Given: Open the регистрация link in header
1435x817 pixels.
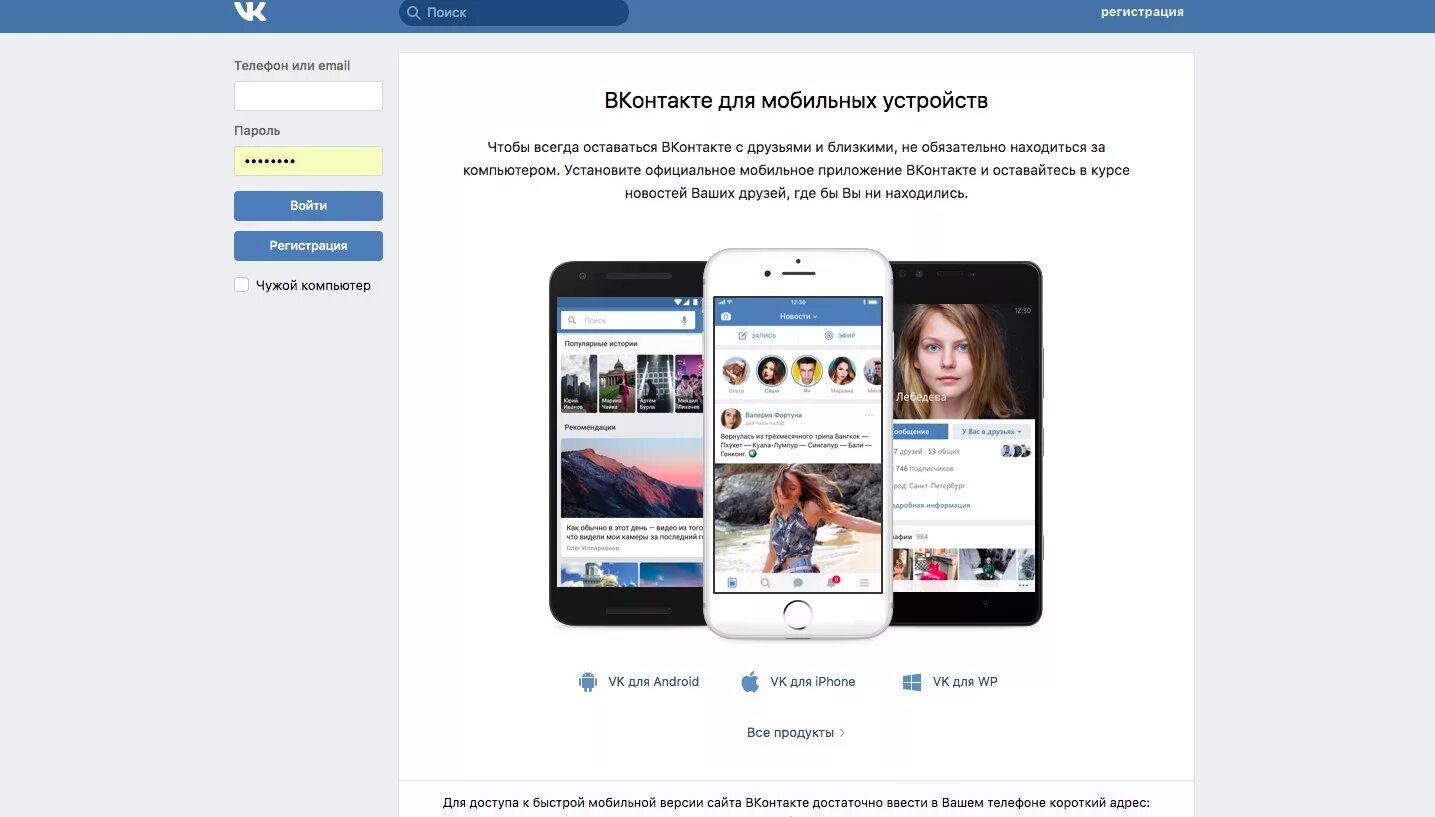Looking at the screenshot, I should [1142, 12].
